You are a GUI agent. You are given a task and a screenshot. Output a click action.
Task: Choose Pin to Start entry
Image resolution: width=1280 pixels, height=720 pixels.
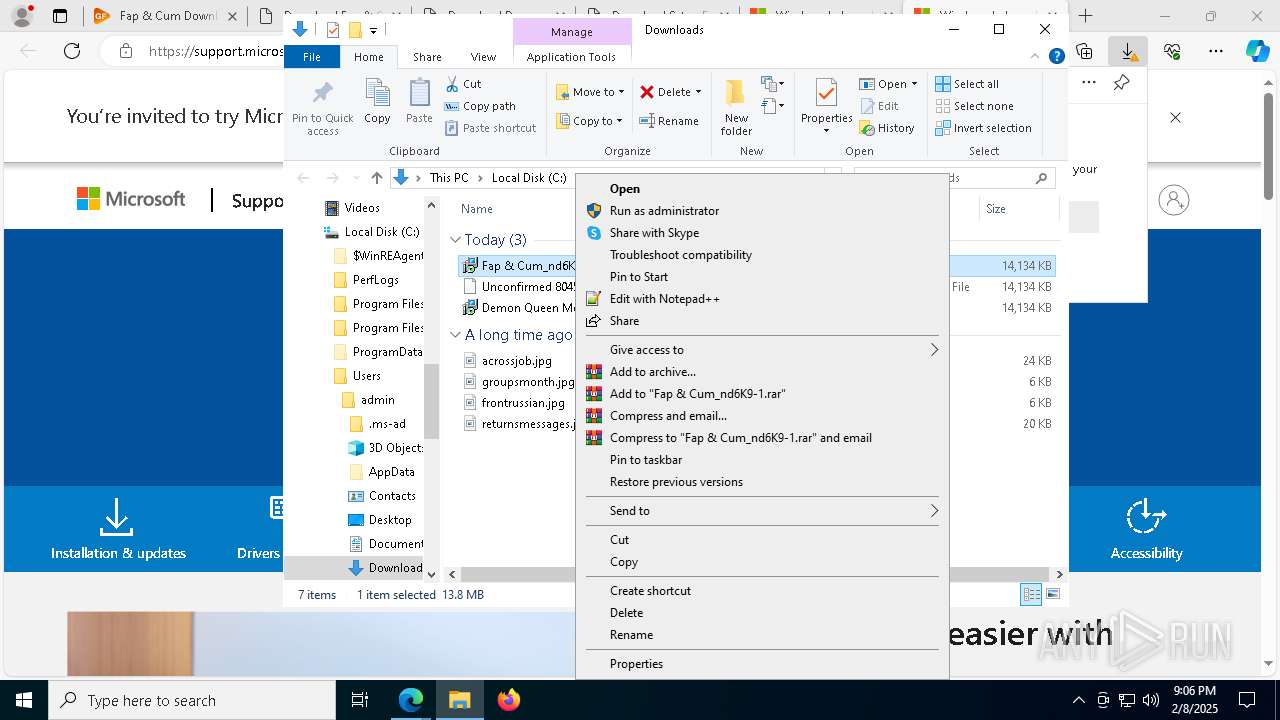(x=760, y=277)
